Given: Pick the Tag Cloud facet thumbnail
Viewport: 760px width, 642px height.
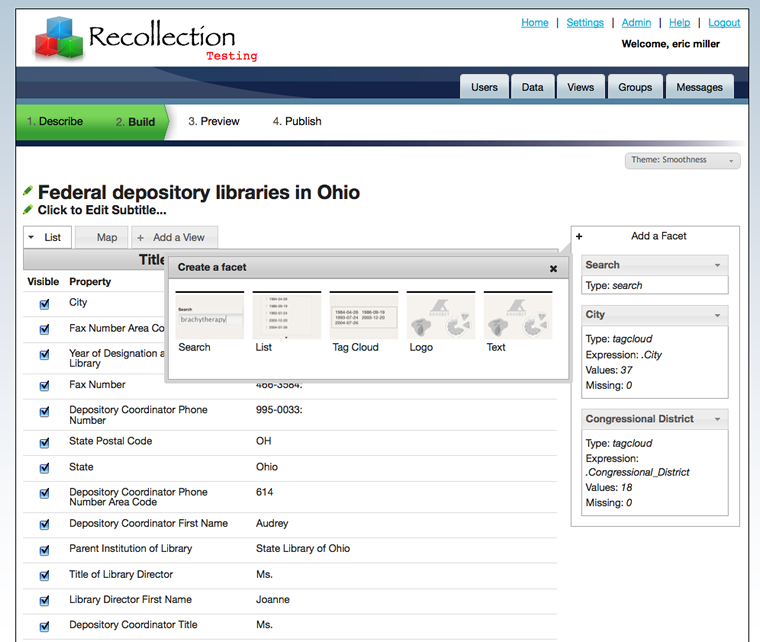Looking at the screenshot, I should pyautogui.click(x=364, y=316).
